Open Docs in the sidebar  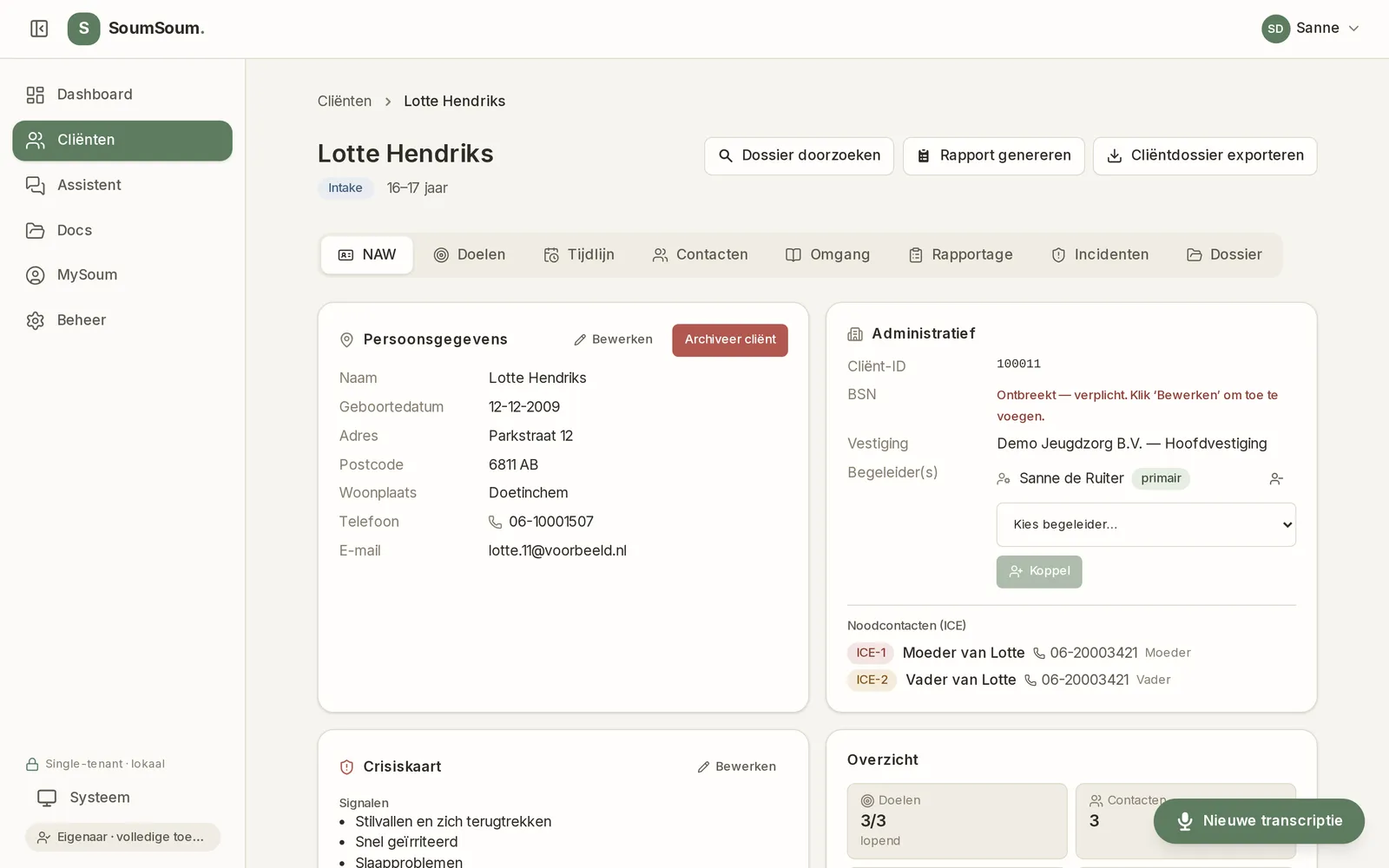pos(122,230)
